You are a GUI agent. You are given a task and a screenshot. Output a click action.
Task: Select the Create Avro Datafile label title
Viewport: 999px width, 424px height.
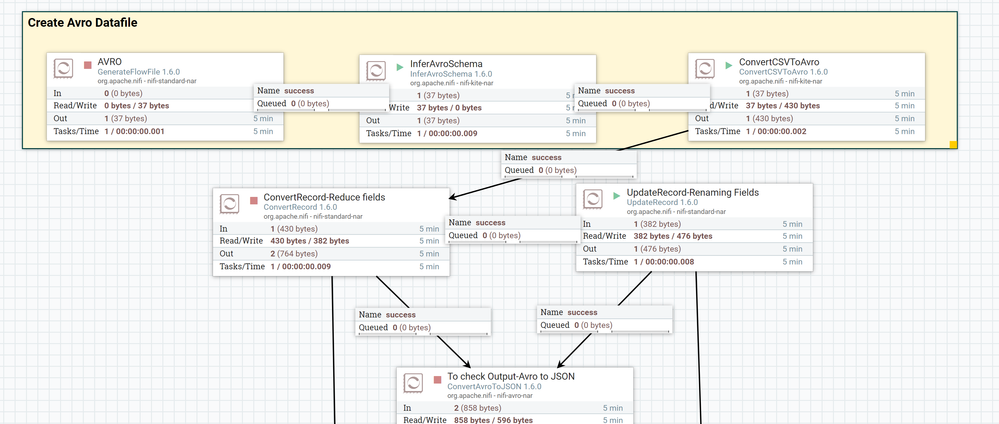pos(83,23)
